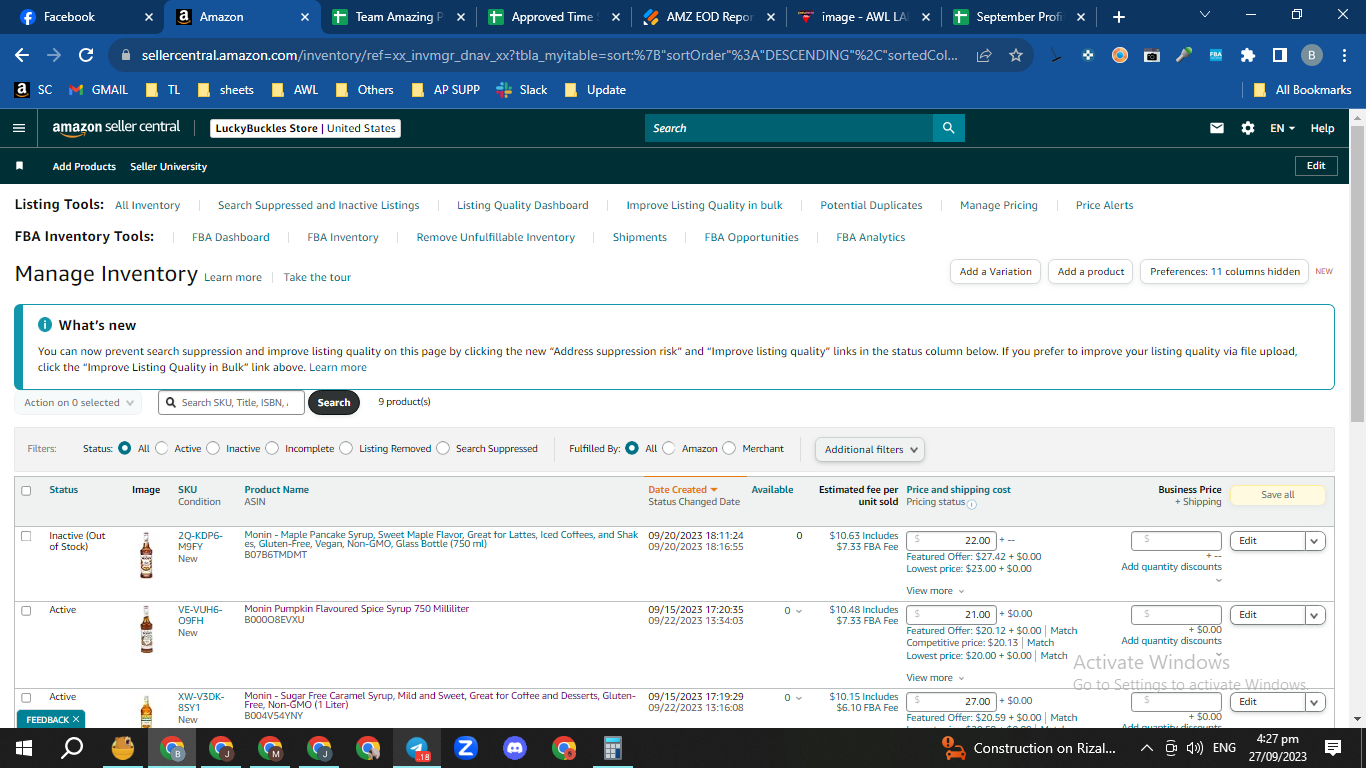1366x768 pixels.
Task: Open the Additional filters dropdown
Action: coord(870,449)
